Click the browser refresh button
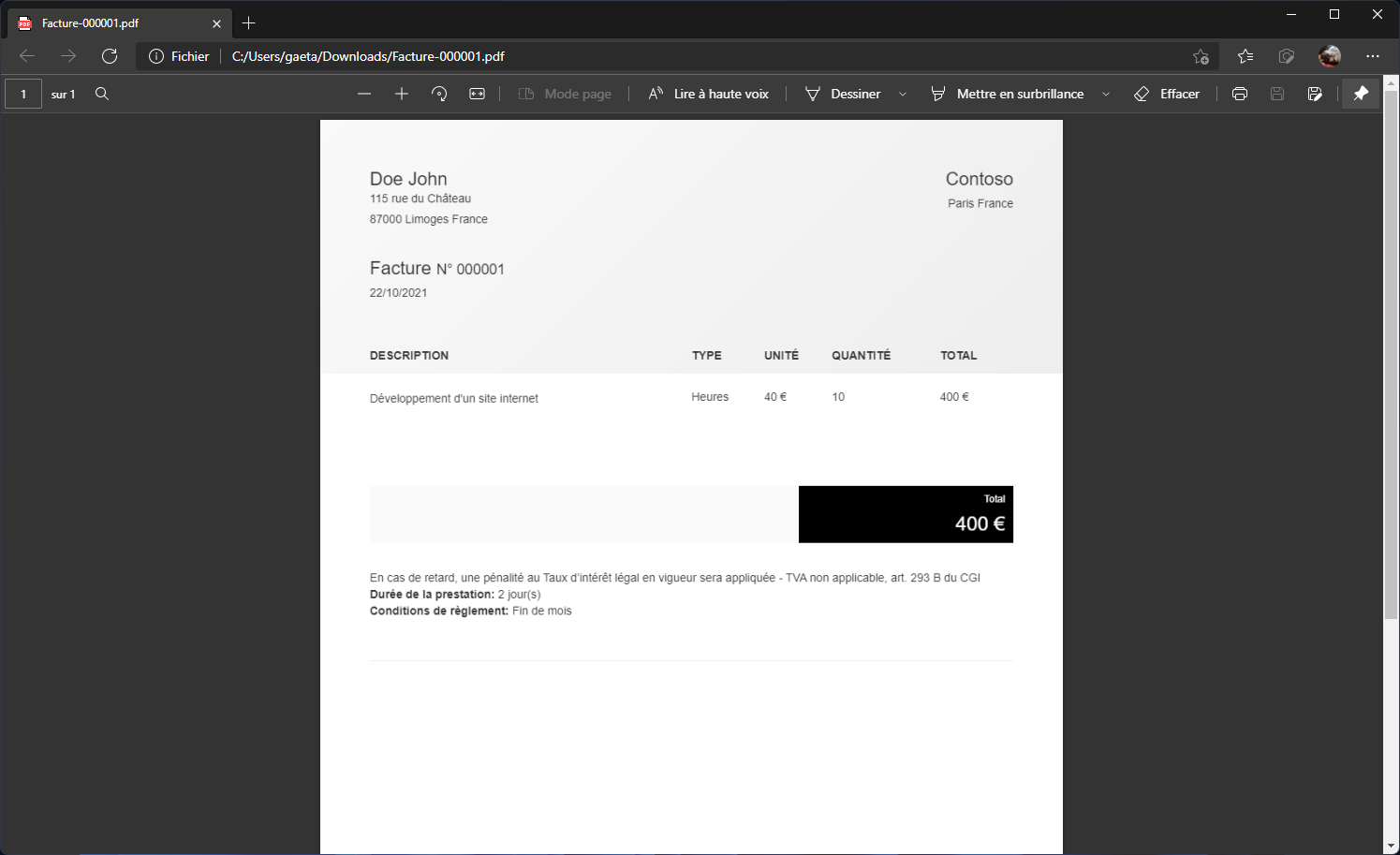 coord(110,56)
